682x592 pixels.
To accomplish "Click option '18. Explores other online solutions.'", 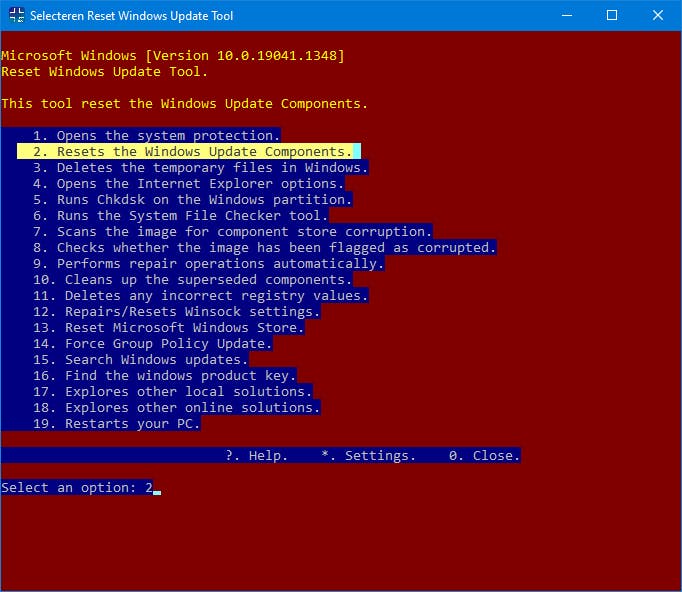I will coord(177,408).
